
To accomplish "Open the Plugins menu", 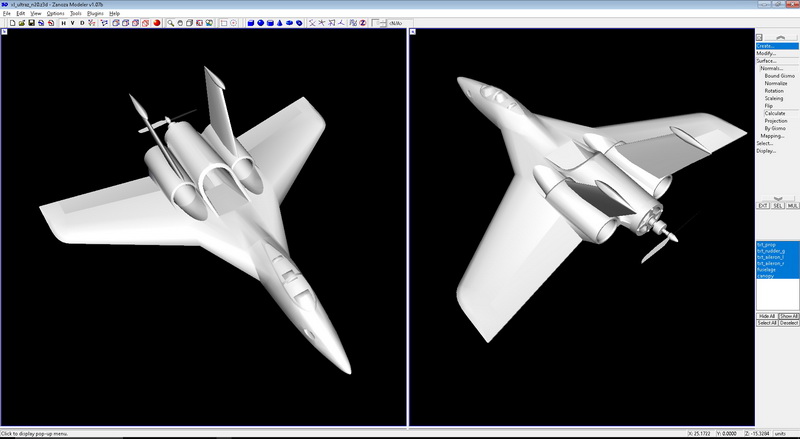I will pos(95,13).
